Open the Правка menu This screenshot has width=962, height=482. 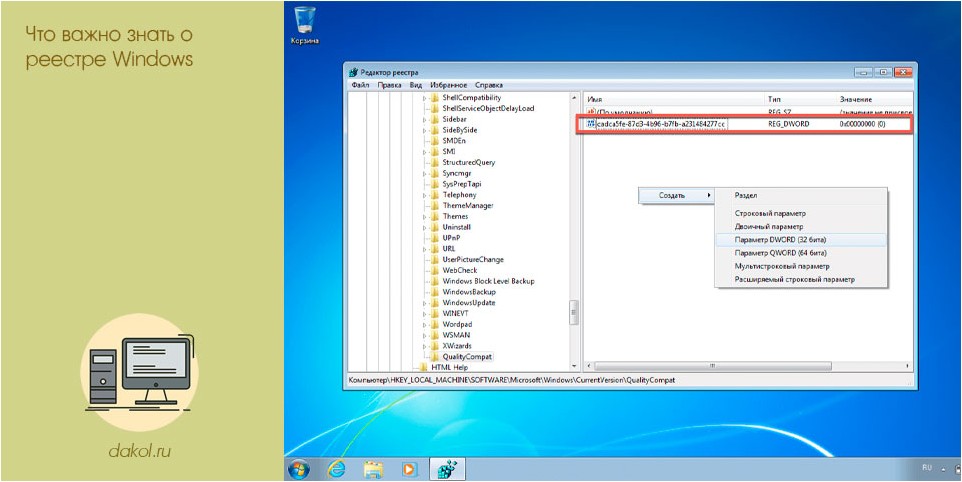pyautogui.click(x=389, y=85)
